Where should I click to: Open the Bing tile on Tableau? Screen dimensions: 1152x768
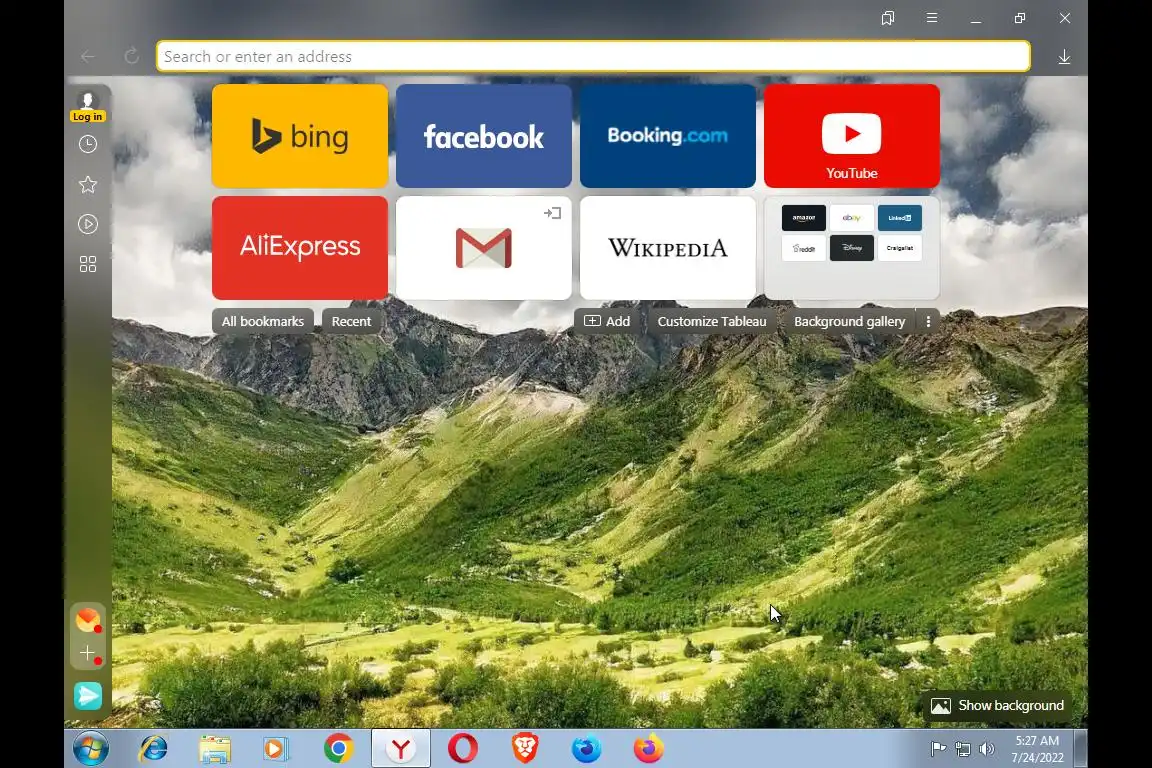coord(300,136)
